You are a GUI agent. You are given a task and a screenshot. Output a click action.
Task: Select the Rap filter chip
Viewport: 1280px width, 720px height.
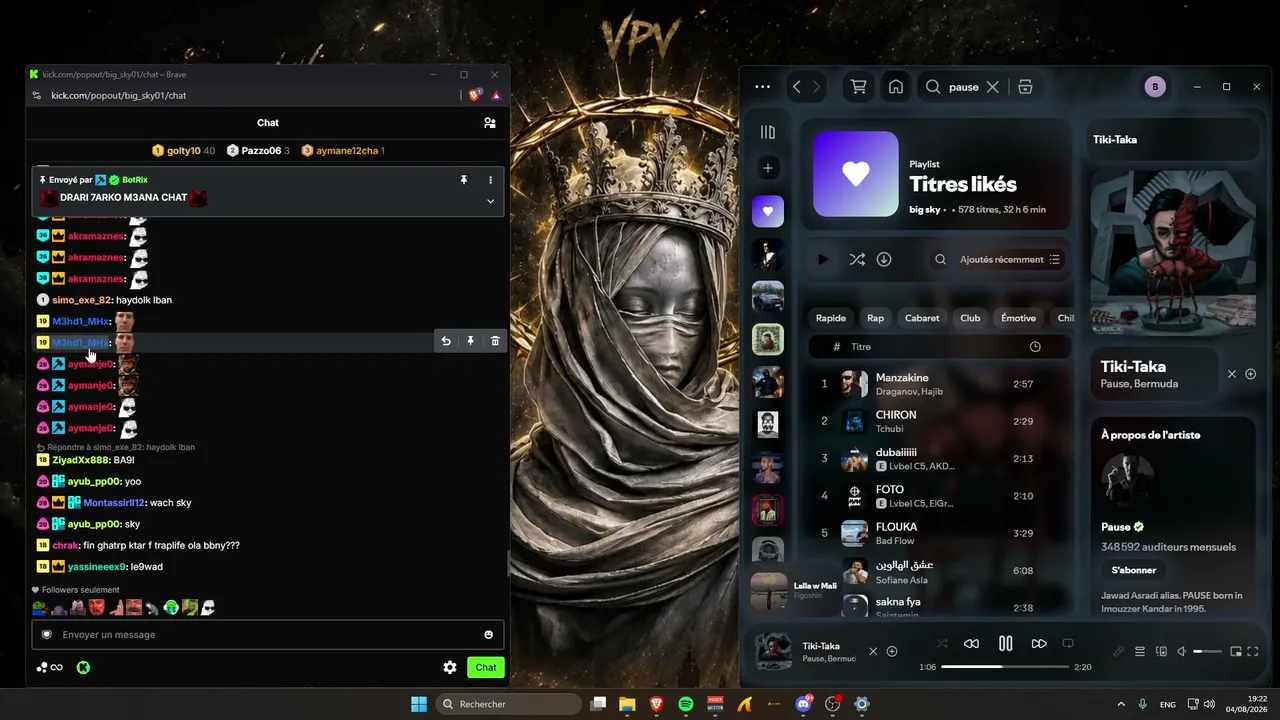(876, 318)
